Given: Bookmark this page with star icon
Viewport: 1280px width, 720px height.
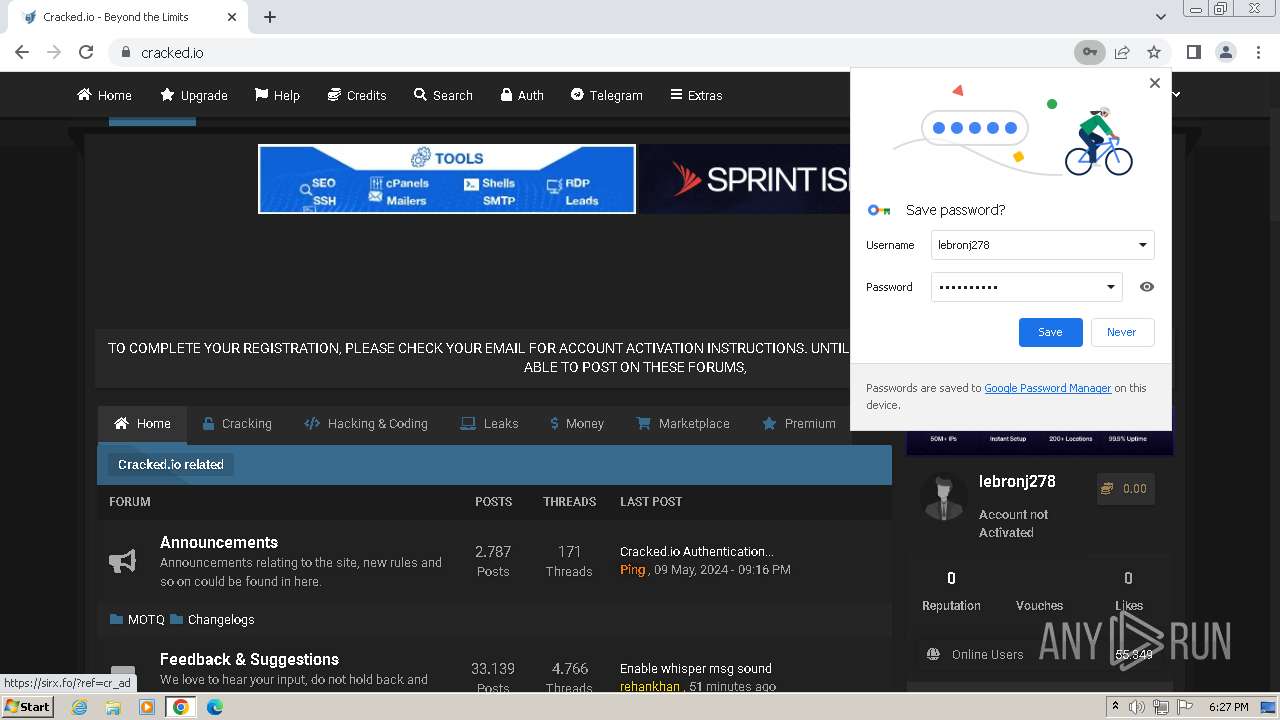Looking at the screenshot, I should click(x=1154, y=52).
